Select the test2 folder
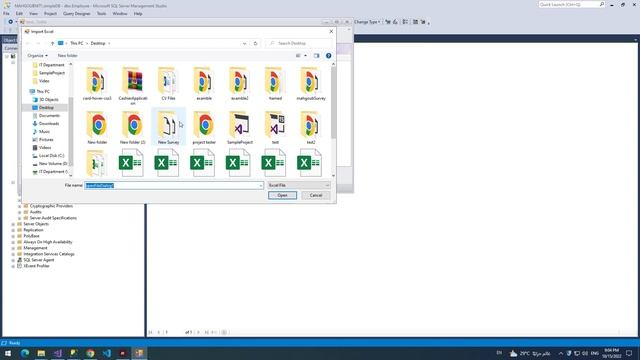Image resolution: width=640 pixels, height=360 pixels. (311, 127)
